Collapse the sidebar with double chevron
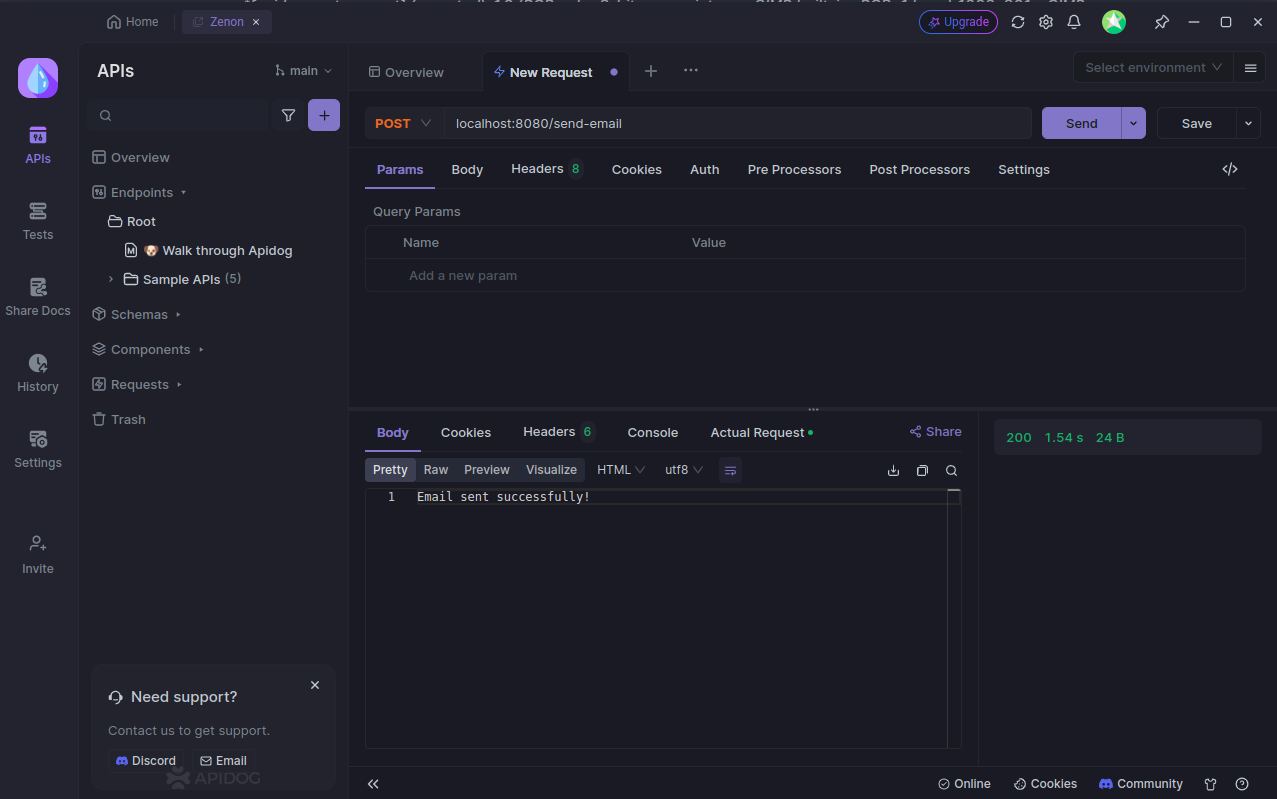This screenshot has height=799, width=1277. coord(373,784)
